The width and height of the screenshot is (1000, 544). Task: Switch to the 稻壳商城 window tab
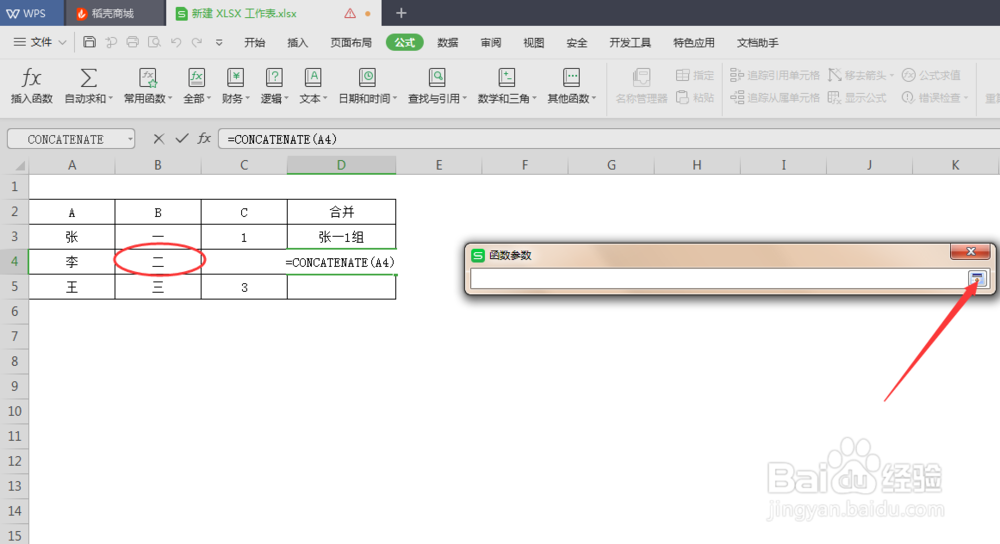point(114,13)
